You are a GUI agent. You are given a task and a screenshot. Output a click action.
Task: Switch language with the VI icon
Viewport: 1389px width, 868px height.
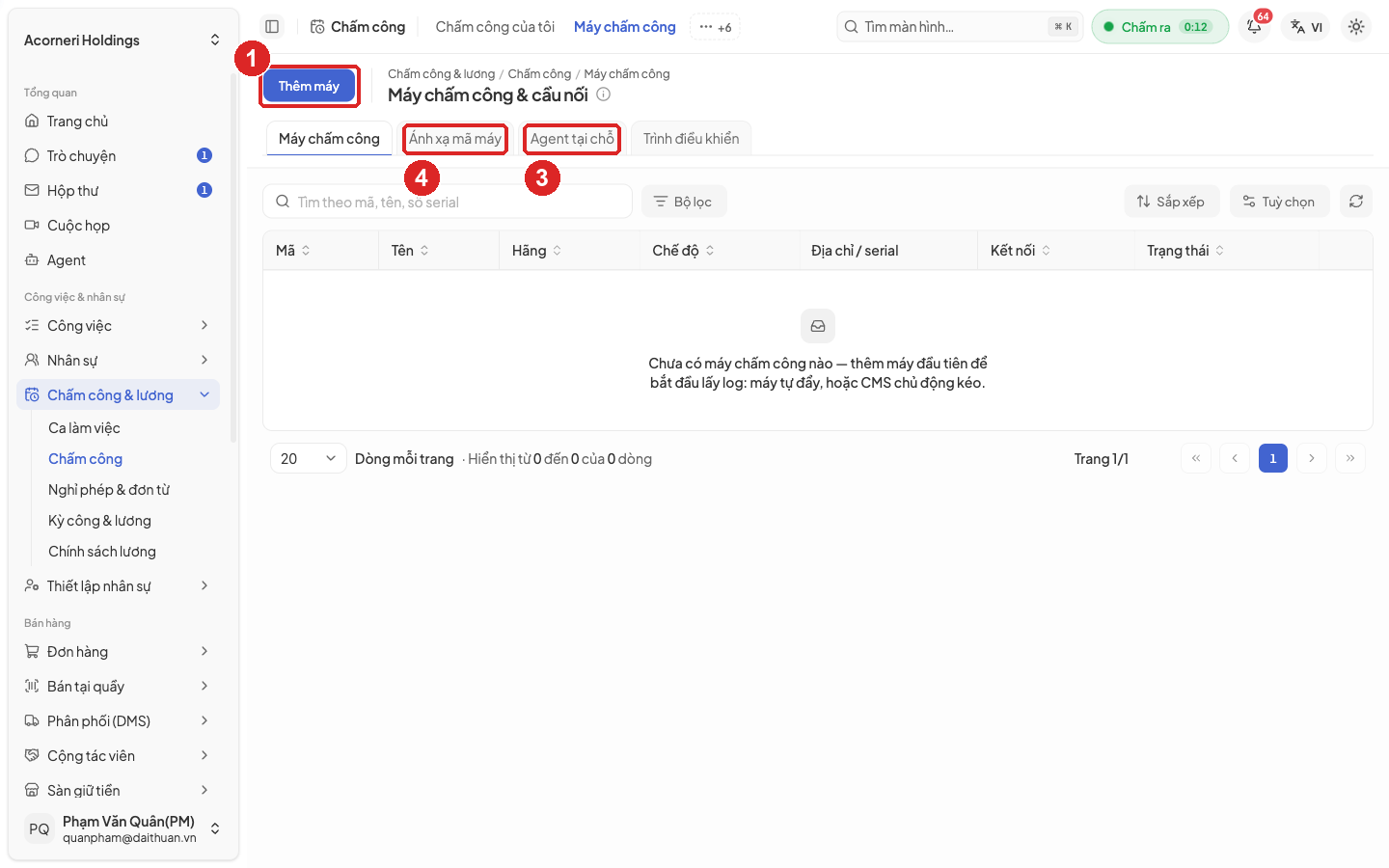coord(1307,27)
